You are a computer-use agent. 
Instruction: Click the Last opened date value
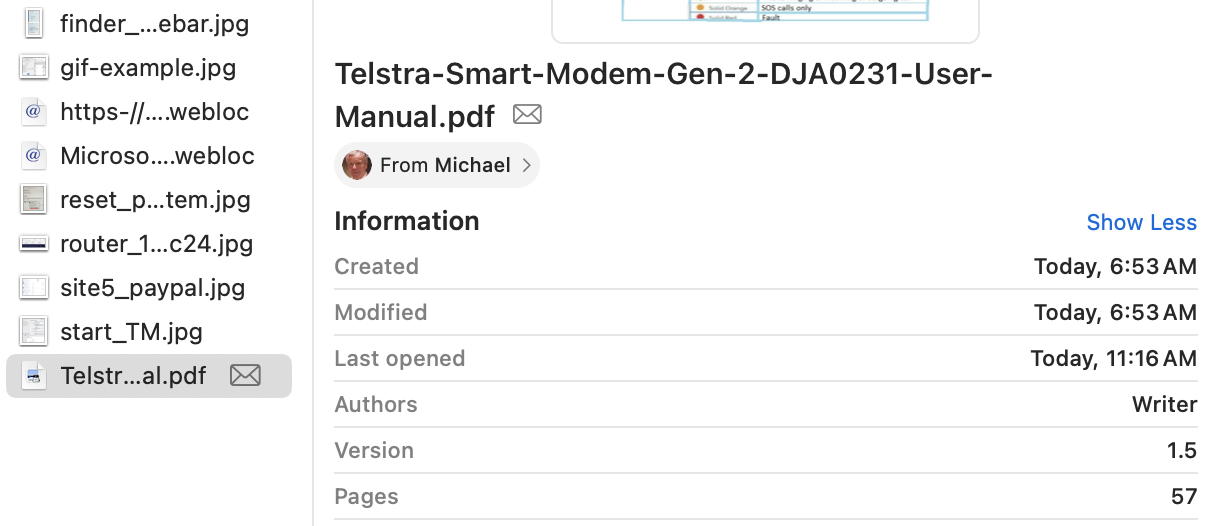1113,358
